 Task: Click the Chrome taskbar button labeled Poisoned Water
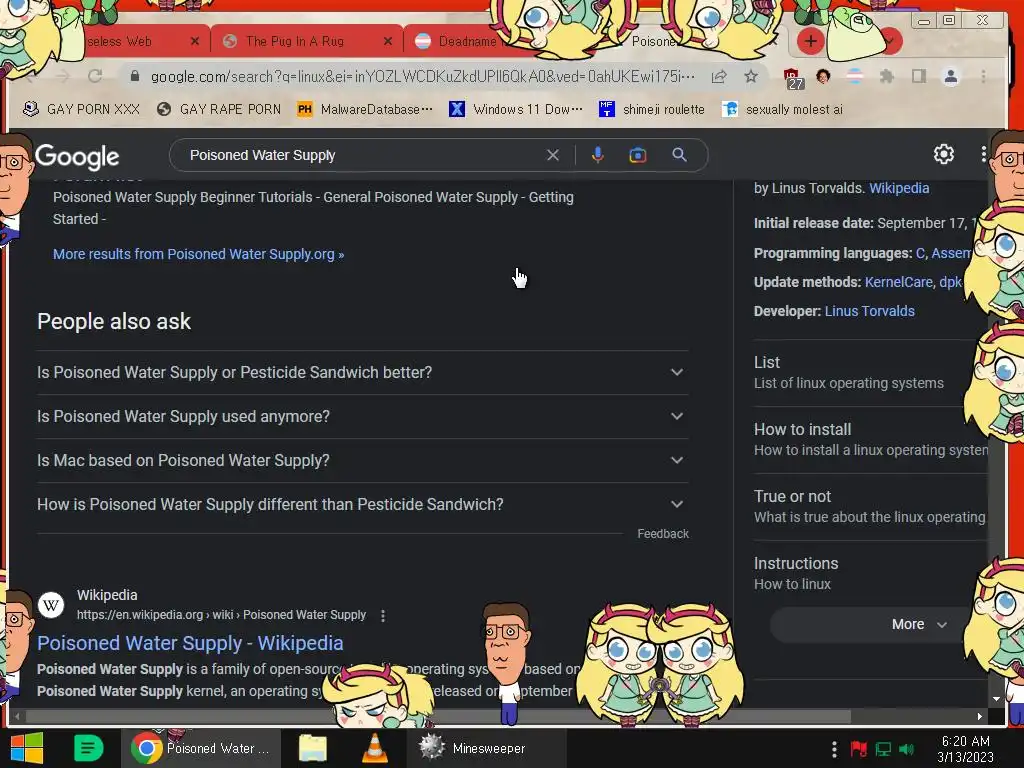[201, 748]
